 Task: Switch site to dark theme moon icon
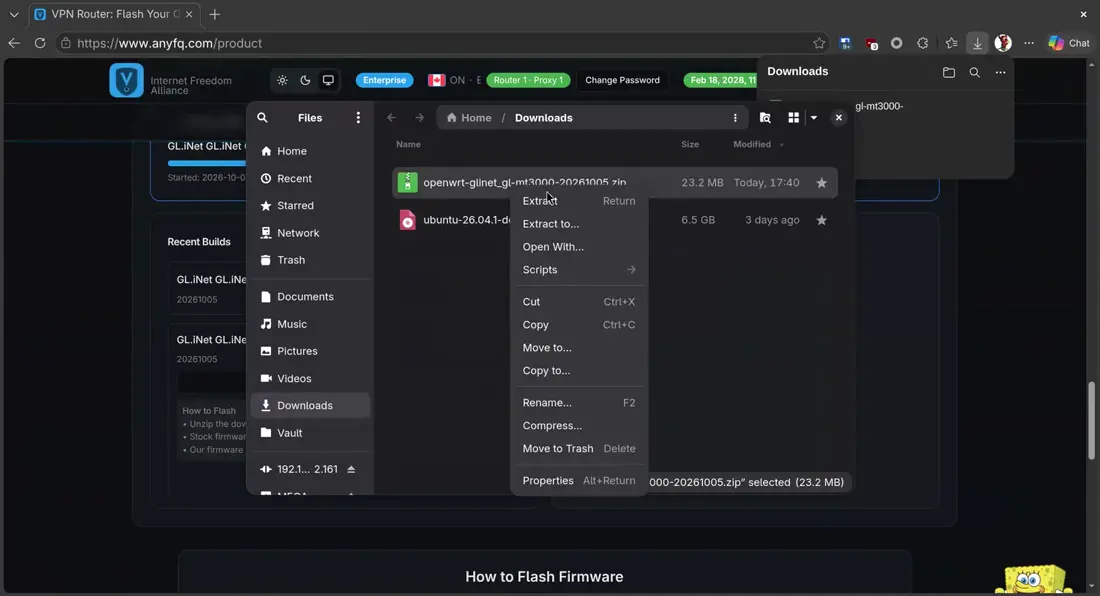click(305, 81)
